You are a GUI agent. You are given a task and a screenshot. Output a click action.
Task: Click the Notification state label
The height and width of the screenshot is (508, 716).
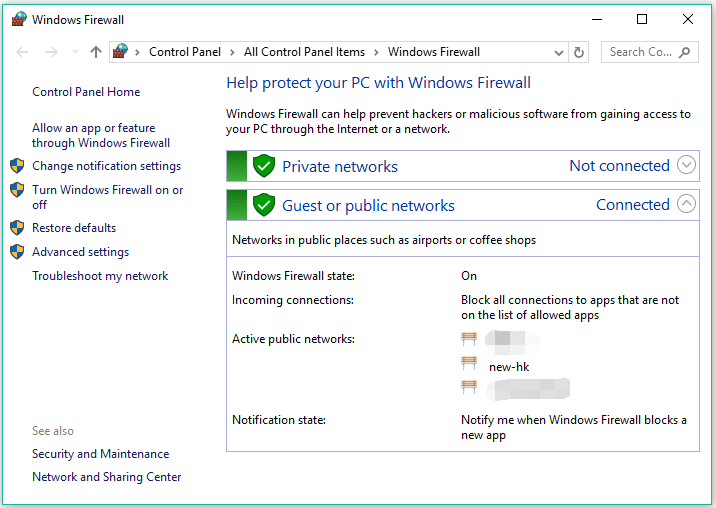tap(279, 420)
